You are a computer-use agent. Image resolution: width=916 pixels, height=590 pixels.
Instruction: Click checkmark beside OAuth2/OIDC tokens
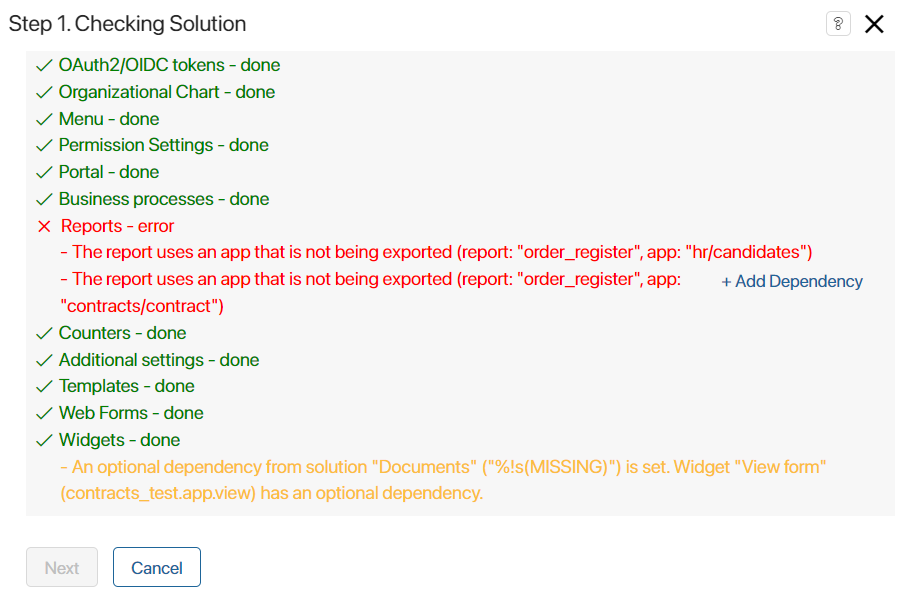[44, 65]
